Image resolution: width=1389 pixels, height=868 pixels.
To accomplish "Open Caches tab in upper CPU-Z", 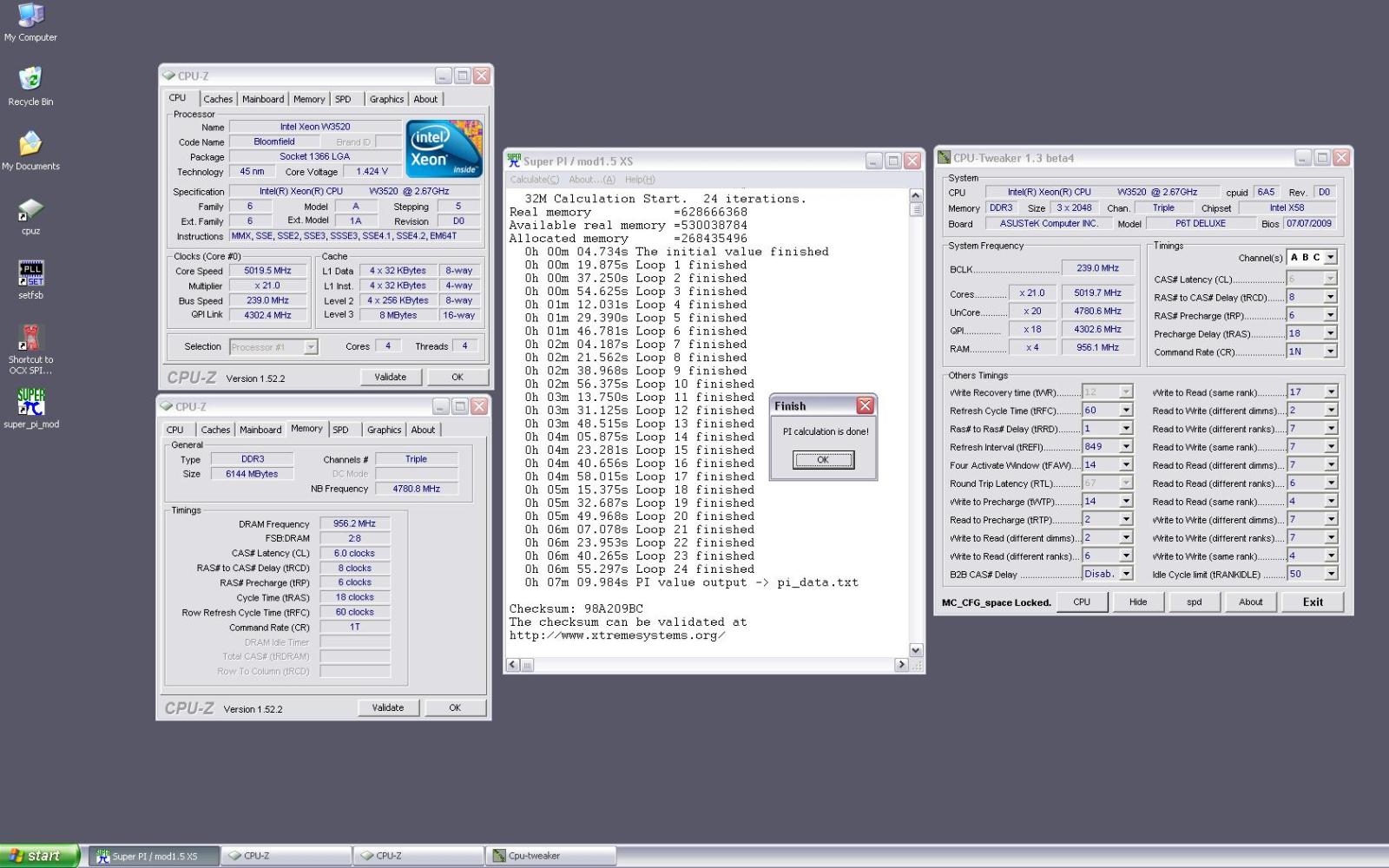I will [218, 99].
